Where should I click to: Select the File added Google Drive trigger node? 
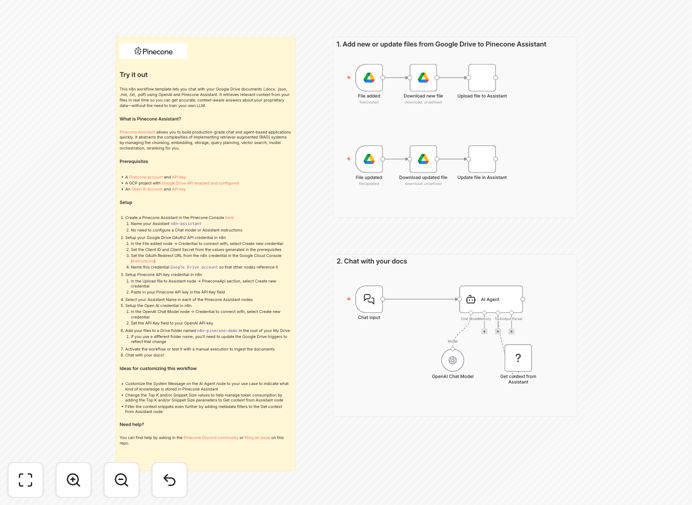coord(369,78)
